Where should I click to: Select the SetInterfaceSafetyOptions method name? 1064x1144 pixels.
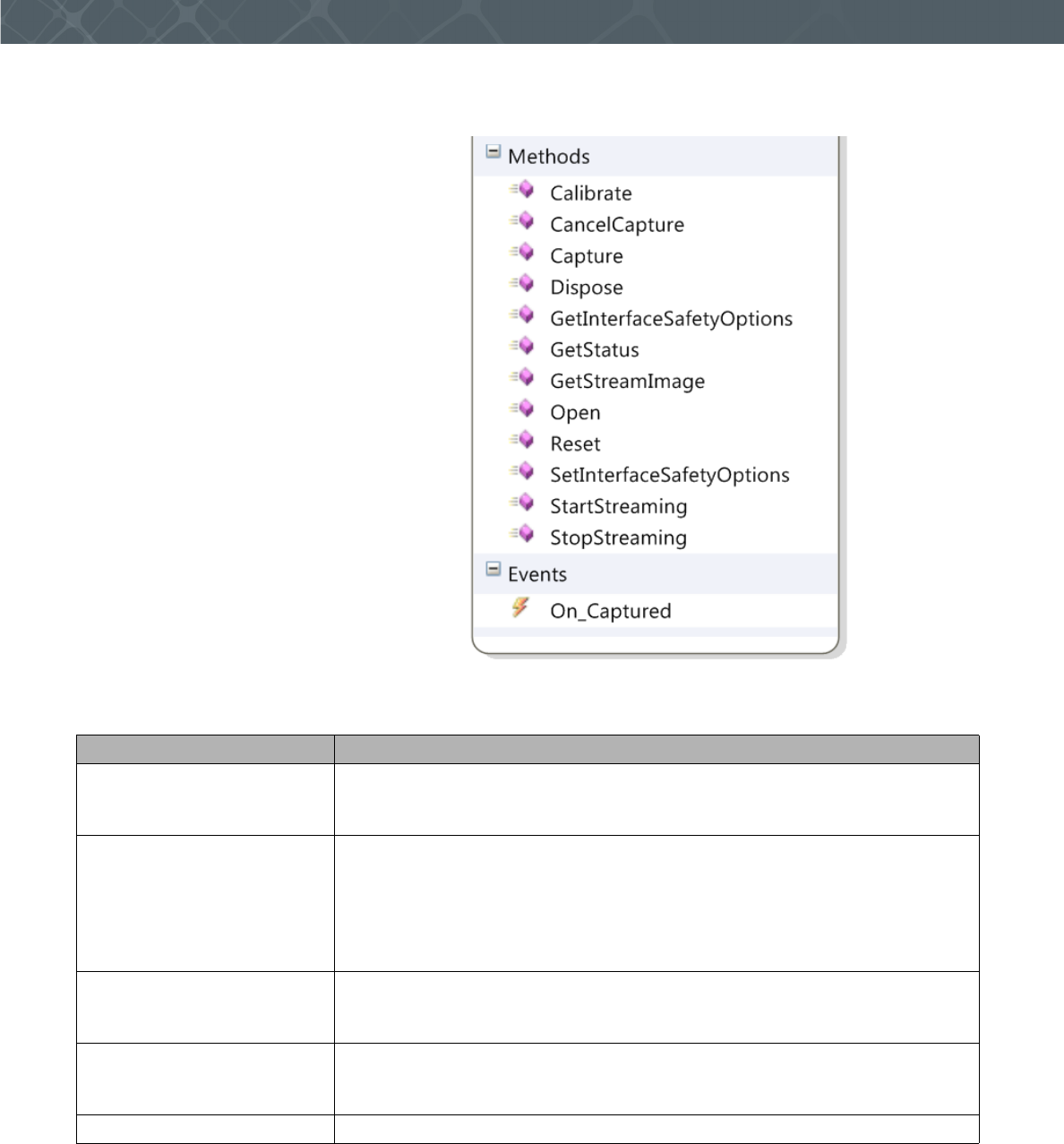point(670,475)
